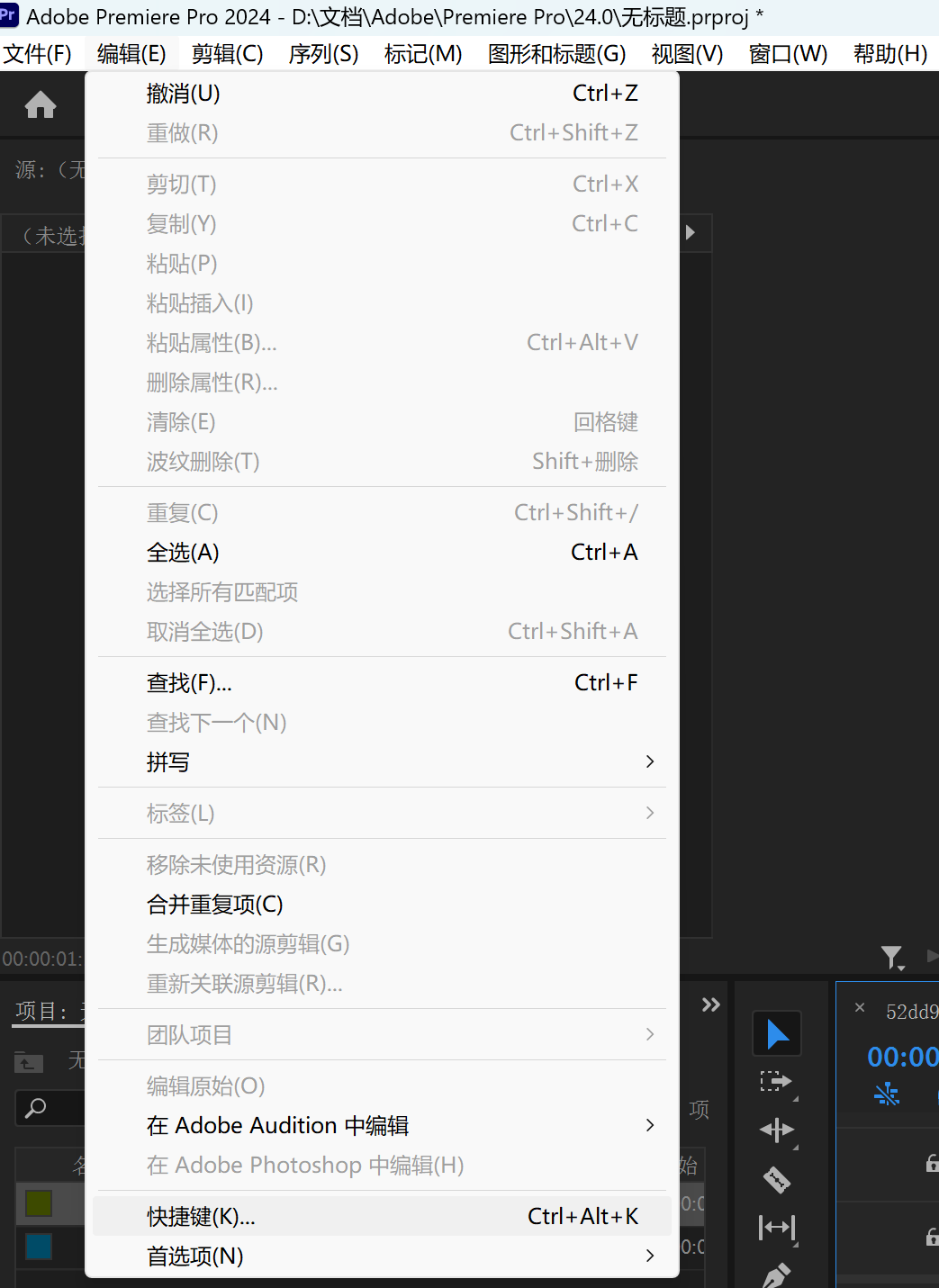Image resolution: width=939 pixels, height=1288 pixels.
Task: Select the Selection tool arrow
Action: [777, 1034]
